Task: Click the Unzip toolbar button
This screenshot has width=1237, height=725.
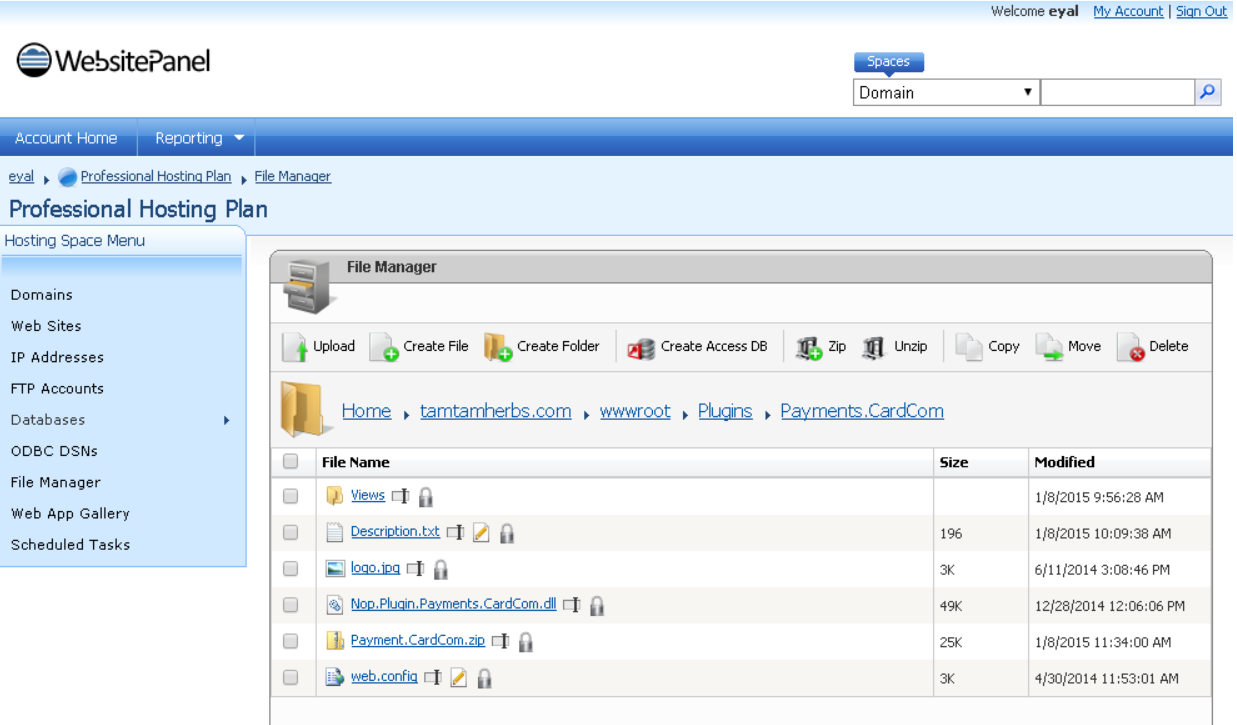Action: pos(894,346)
